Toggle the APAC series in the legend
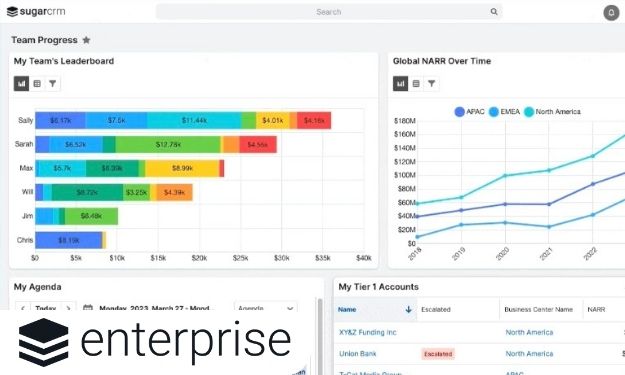 [469, 112]
